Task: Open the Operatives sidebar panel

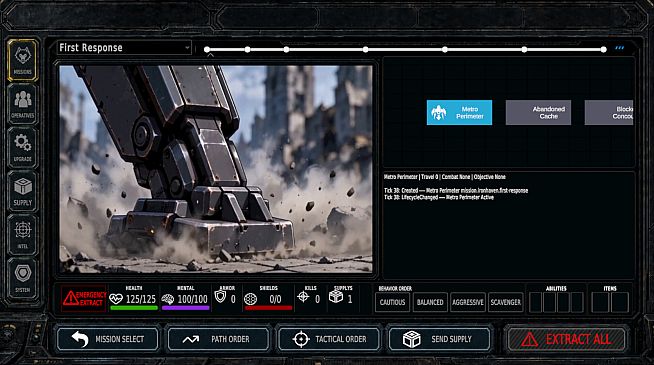Action: pos(23,104)
